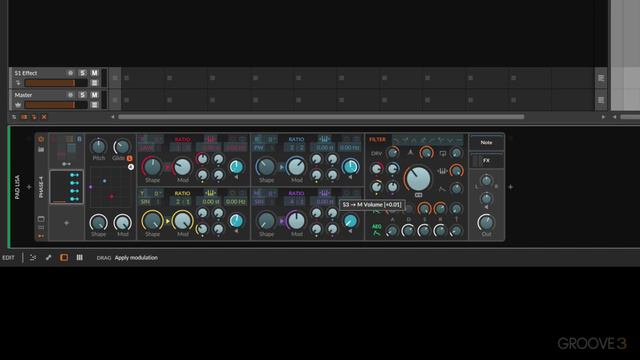Add a new modulator with plus slot
Viewport: 640px width, 360px height.
pyautogui.click(x=67, y=223)
